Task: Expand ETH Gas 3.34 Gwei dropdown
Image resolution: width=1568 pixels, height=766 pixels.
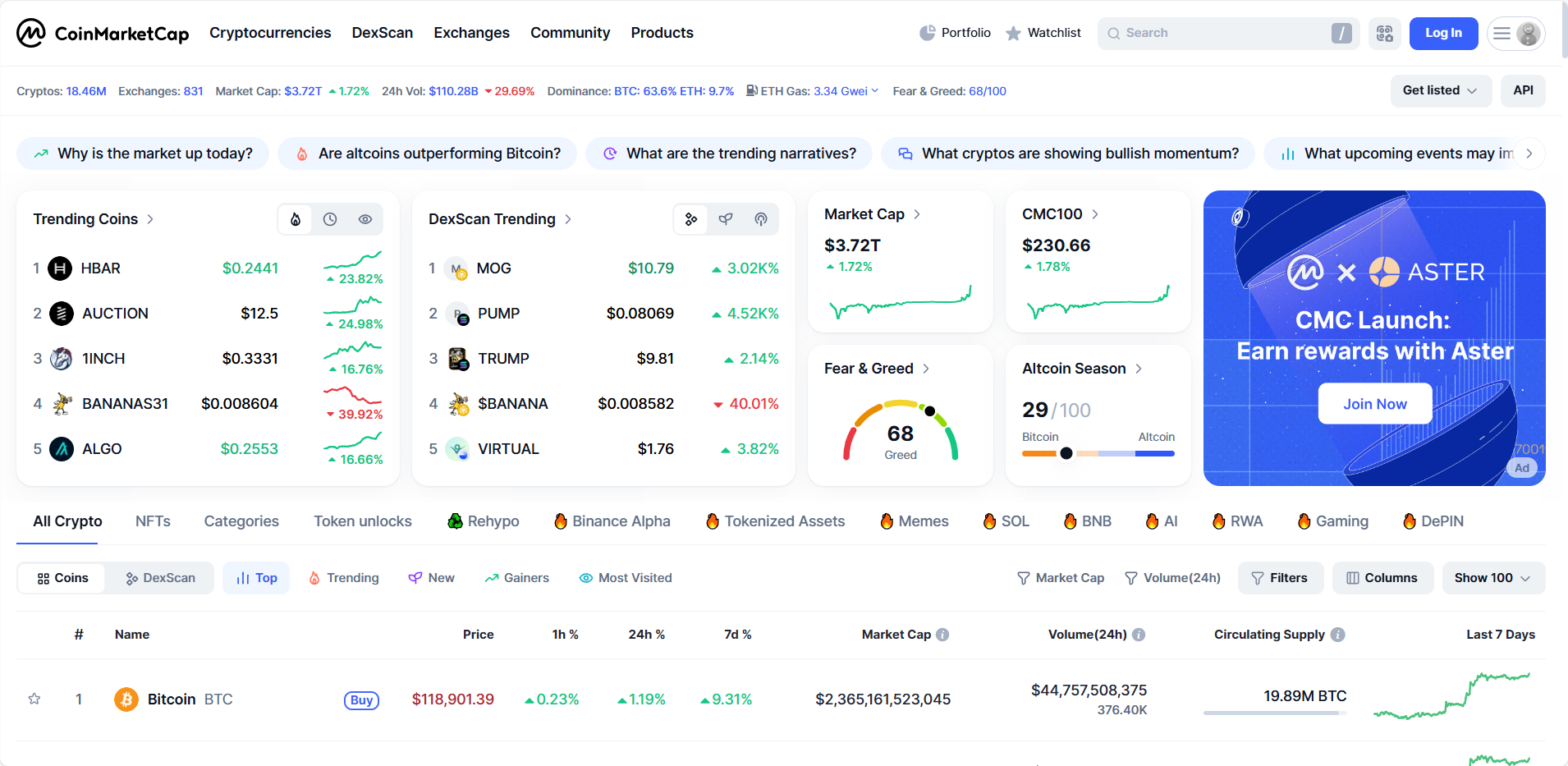Action: click(x=846, y=91)
